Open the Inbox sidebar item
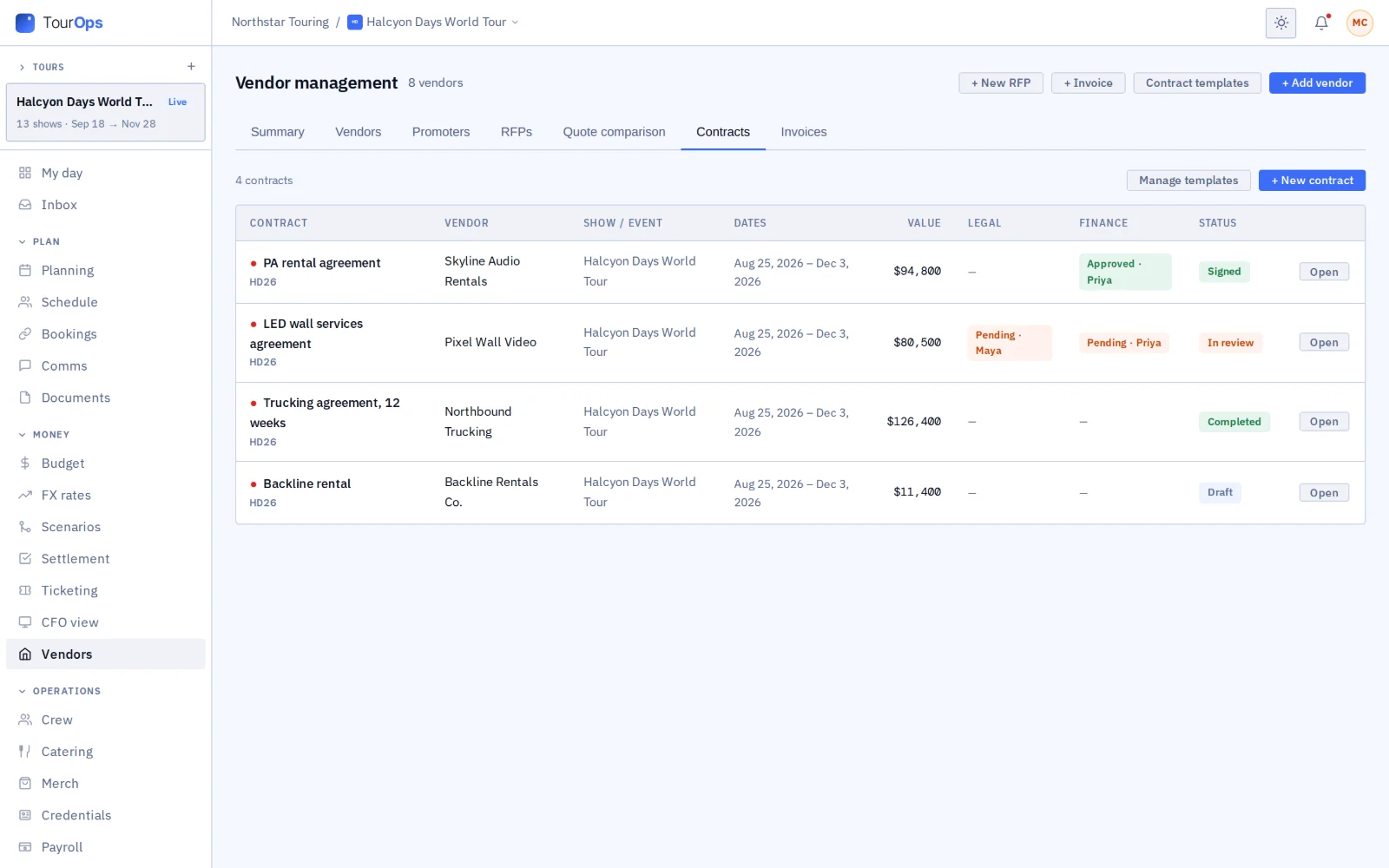Screen dimensions: 1389x868 (106, 205)
